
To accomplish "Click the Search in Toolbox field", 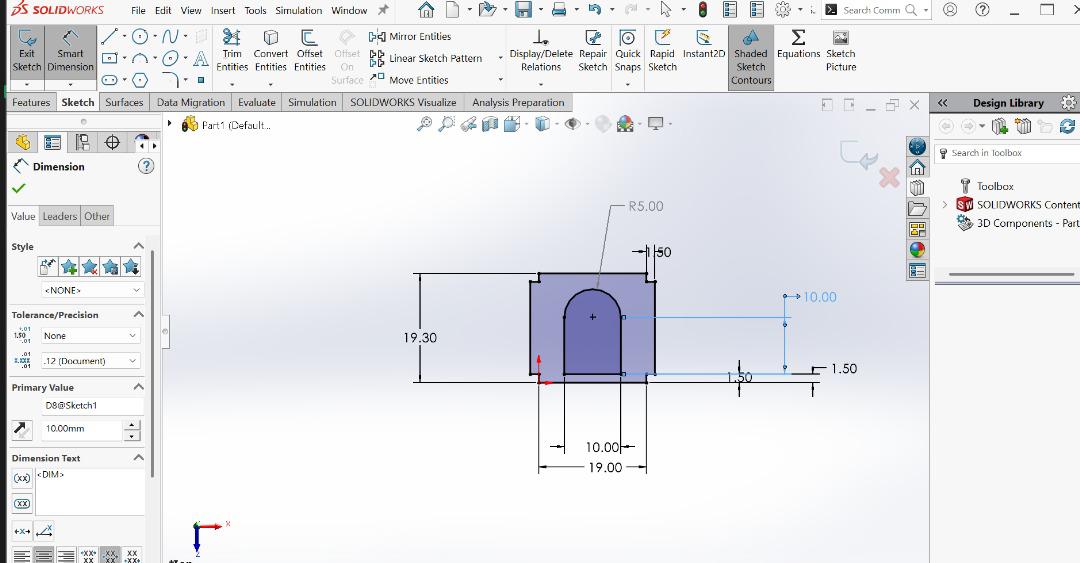I will (x=1008, y=153).
